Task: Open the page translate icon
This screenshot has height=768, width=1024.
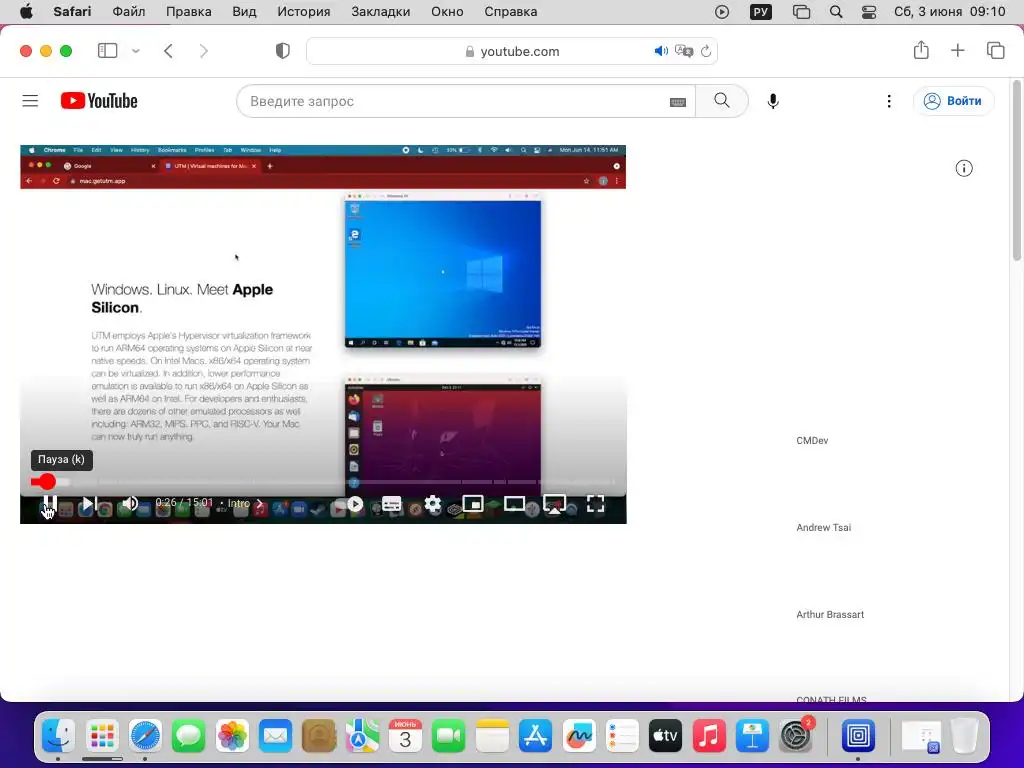Action: [x=684, y=51]
